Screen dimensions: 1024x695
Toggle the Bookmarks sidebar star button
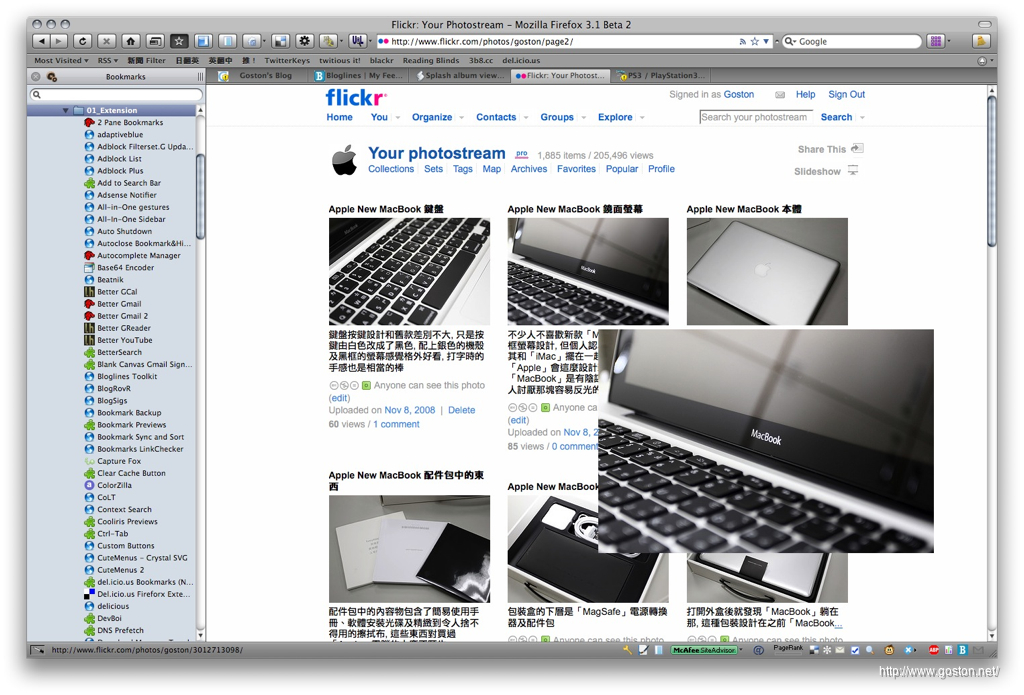point(179,41)
